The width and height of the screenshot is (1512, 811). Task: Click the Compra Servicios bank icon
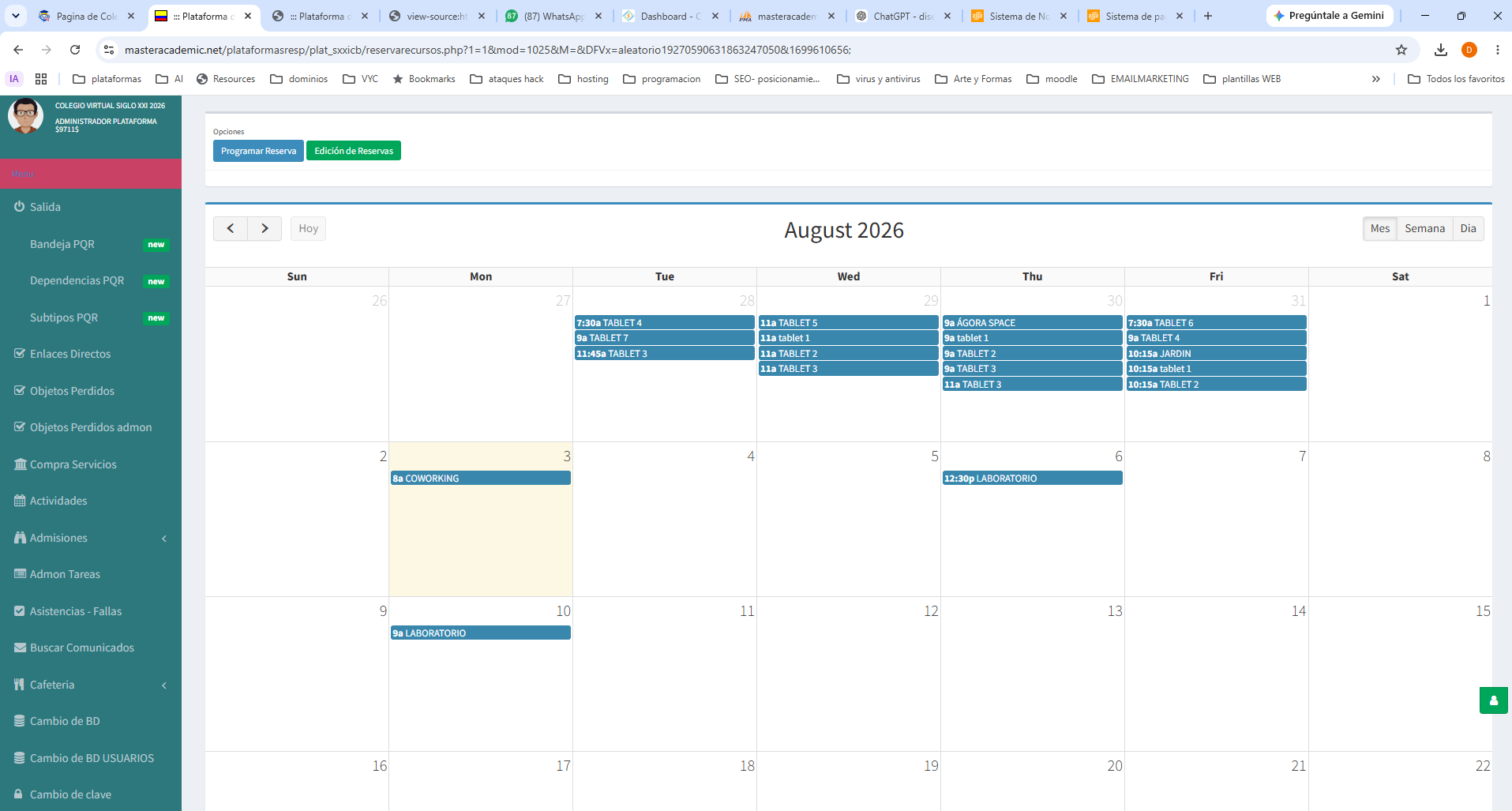21,464
